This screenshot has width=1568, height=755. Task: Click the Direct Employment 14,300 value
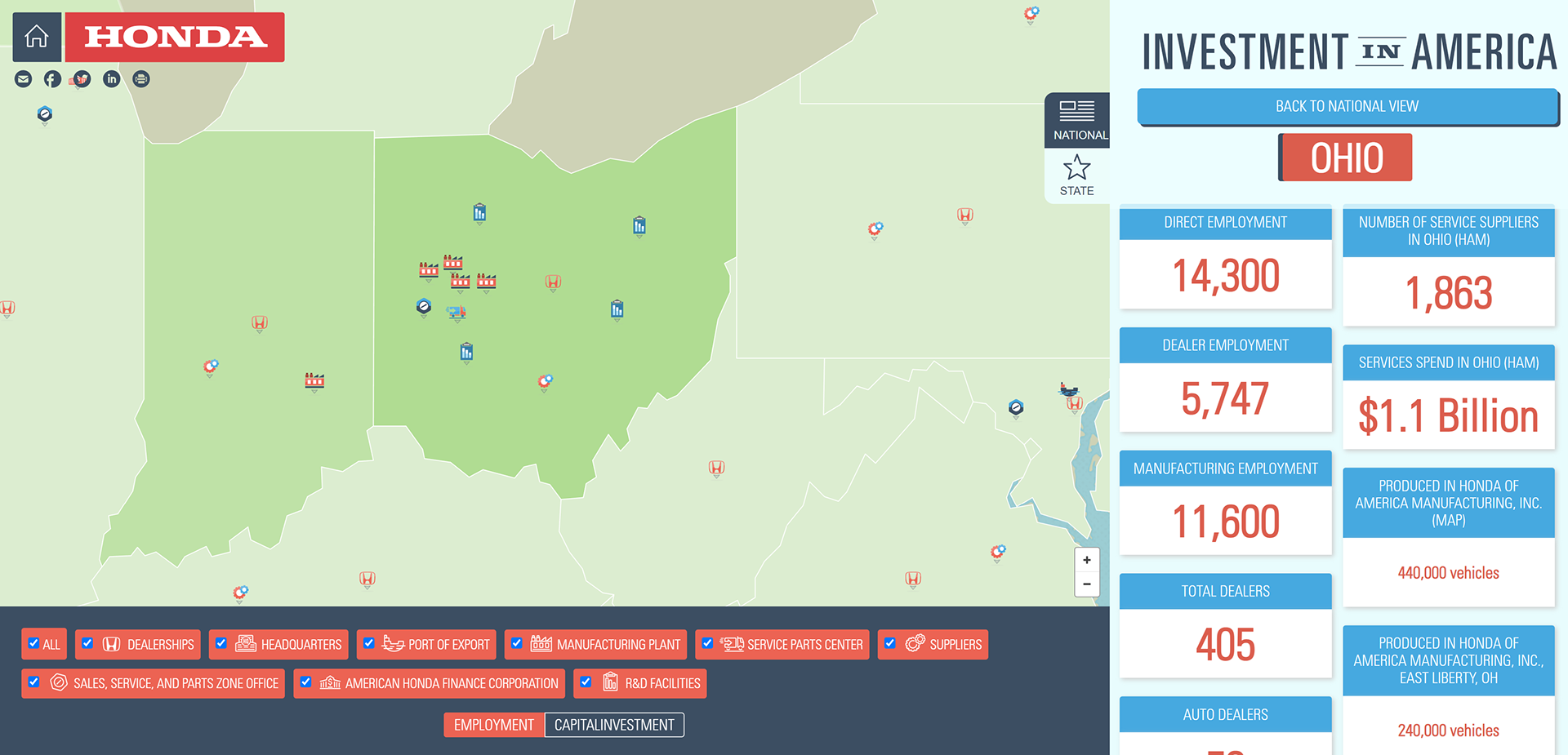click(1226, 276)
